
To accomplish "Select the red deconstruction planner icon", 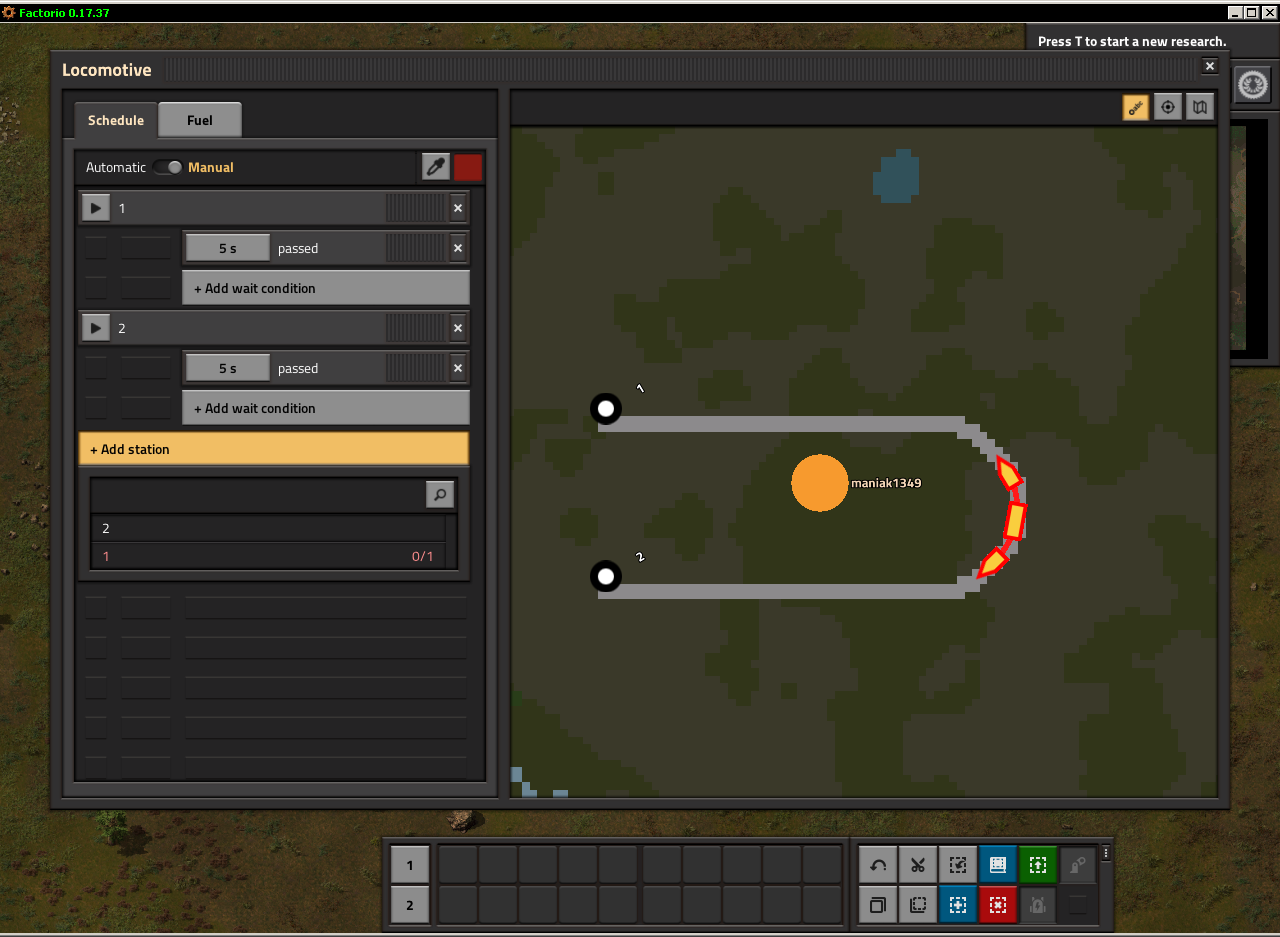I will pos(998,905).
